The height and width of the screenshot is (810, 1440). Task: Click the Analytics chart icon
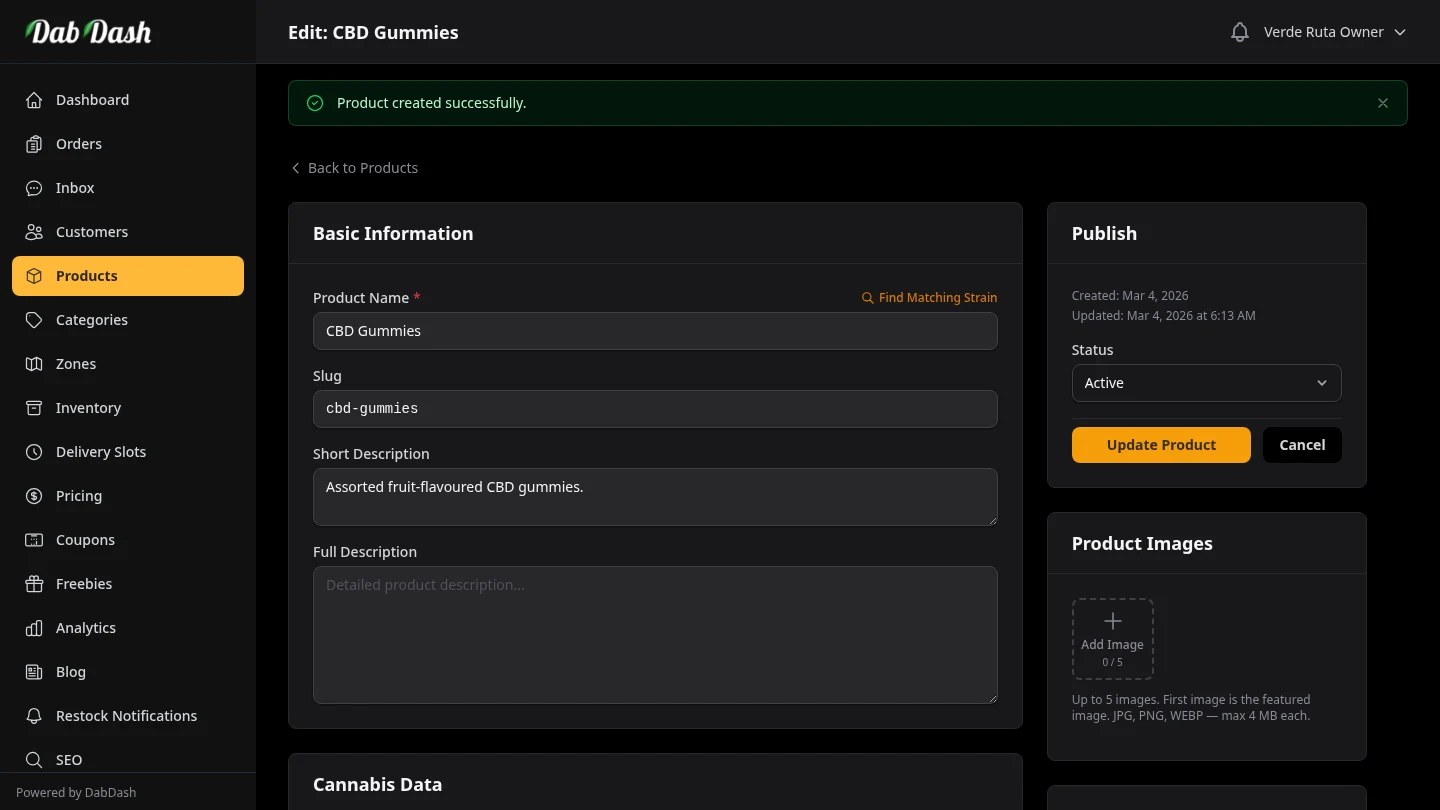tap(33, 628)
